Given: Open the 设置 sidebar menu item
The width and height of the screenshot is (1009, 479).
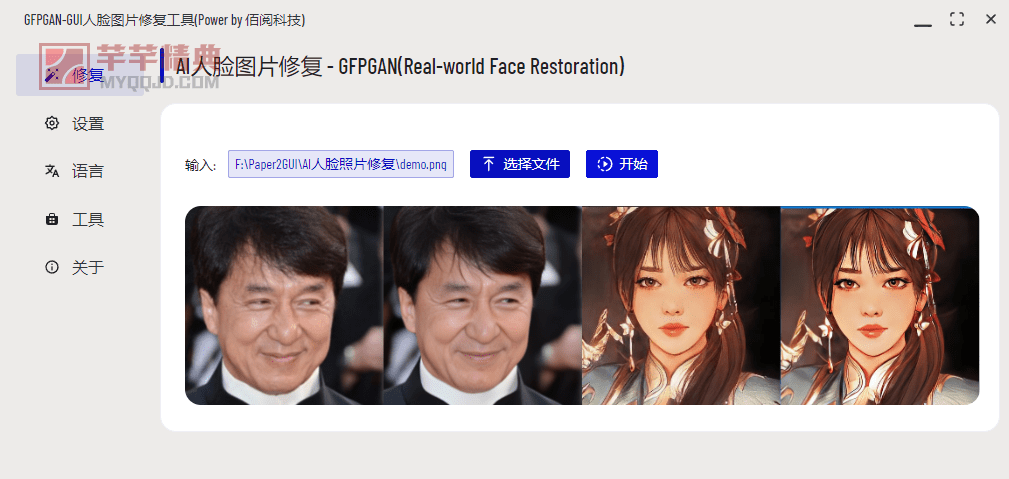Looking at the screenshot, I should [88, 124].
